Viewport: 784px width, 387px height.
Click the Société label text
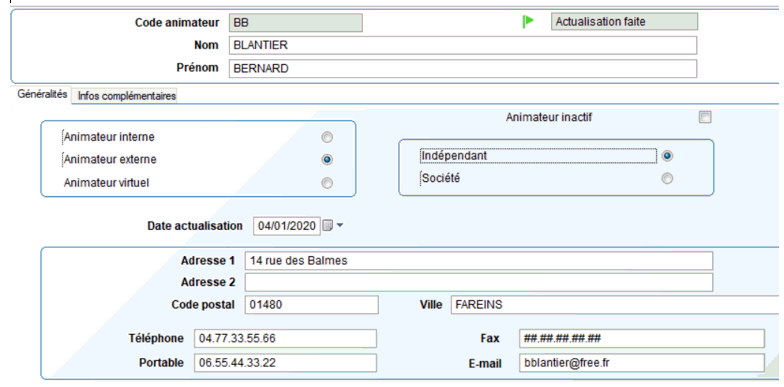pos(440,178)
